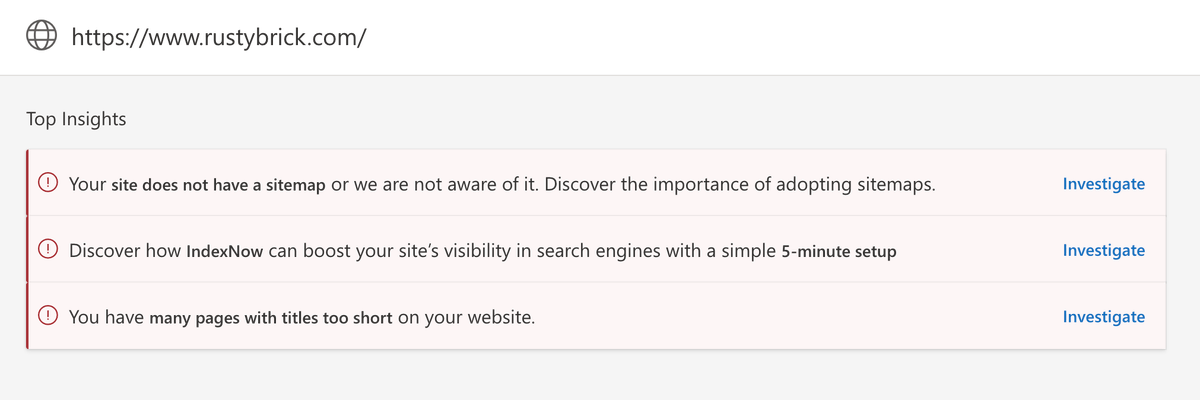
Task: Click the alert icon for titles too short
Action: coord(48,317)
